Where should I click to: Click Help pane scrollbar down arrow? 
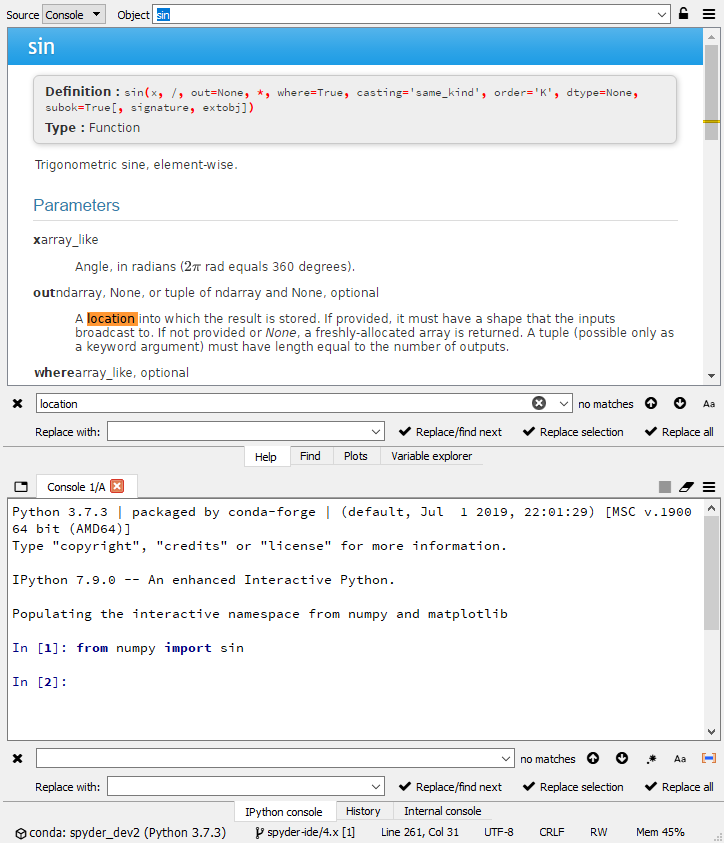[x=711, y=376]
